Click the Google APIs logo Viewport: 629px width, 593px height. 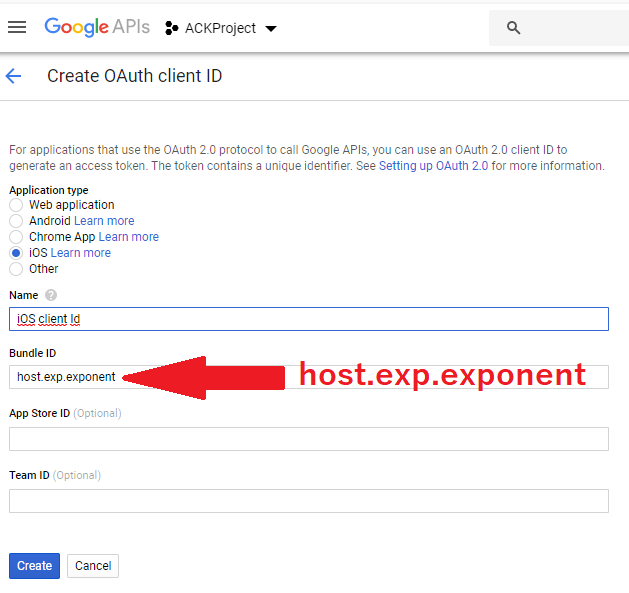click(97, 27)
